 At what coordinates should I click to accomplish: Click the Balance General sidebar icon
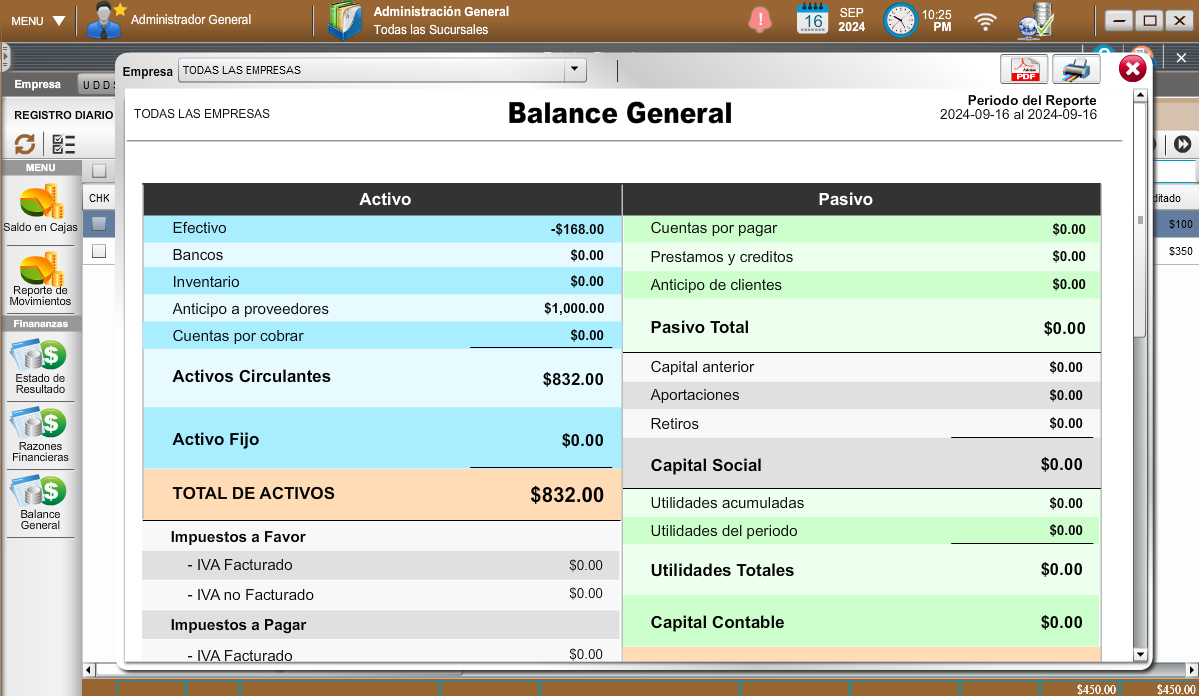(x=40, y=503)
